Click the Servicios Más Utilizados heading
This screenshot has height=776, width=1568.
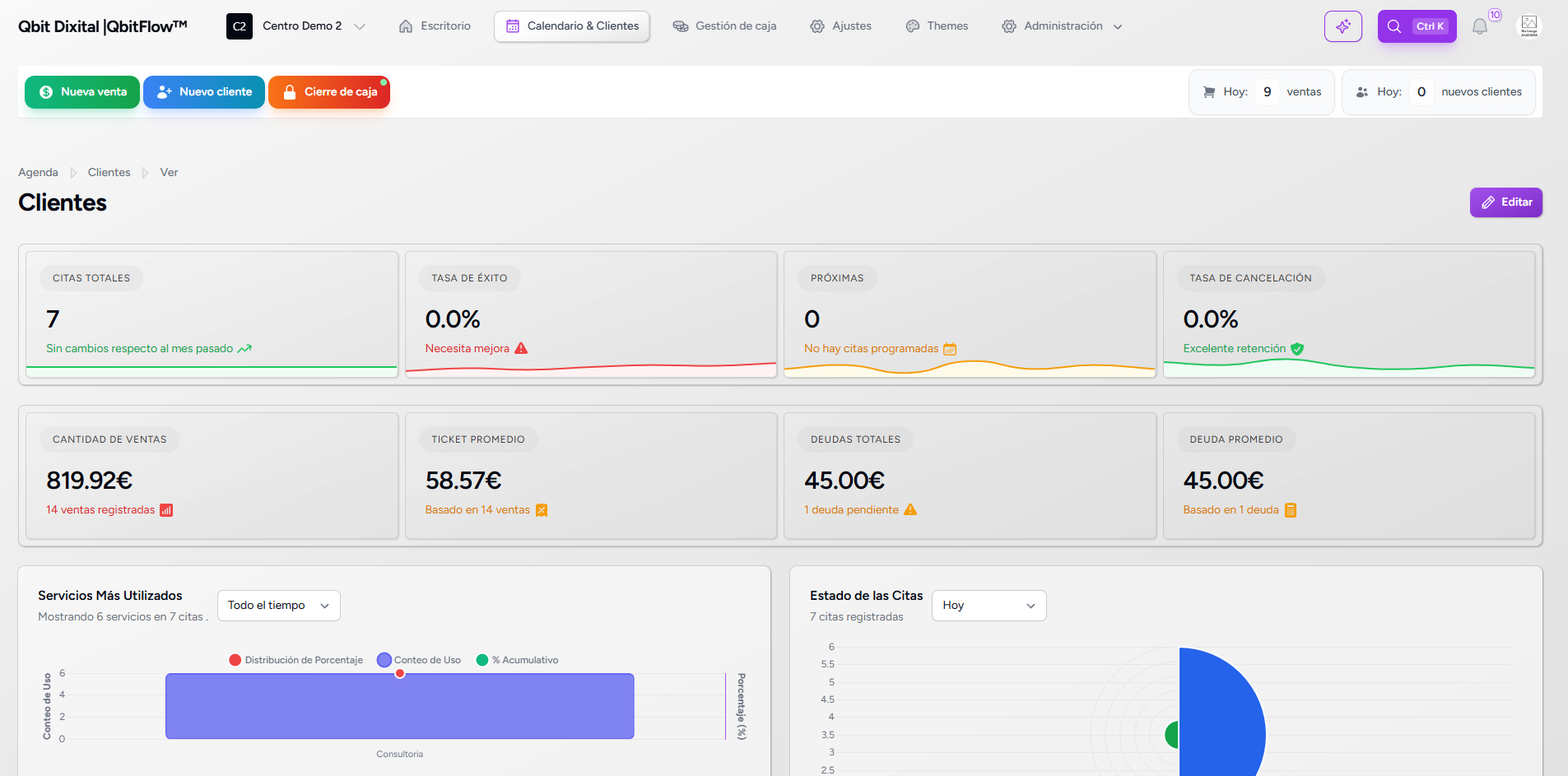(110, 596)
